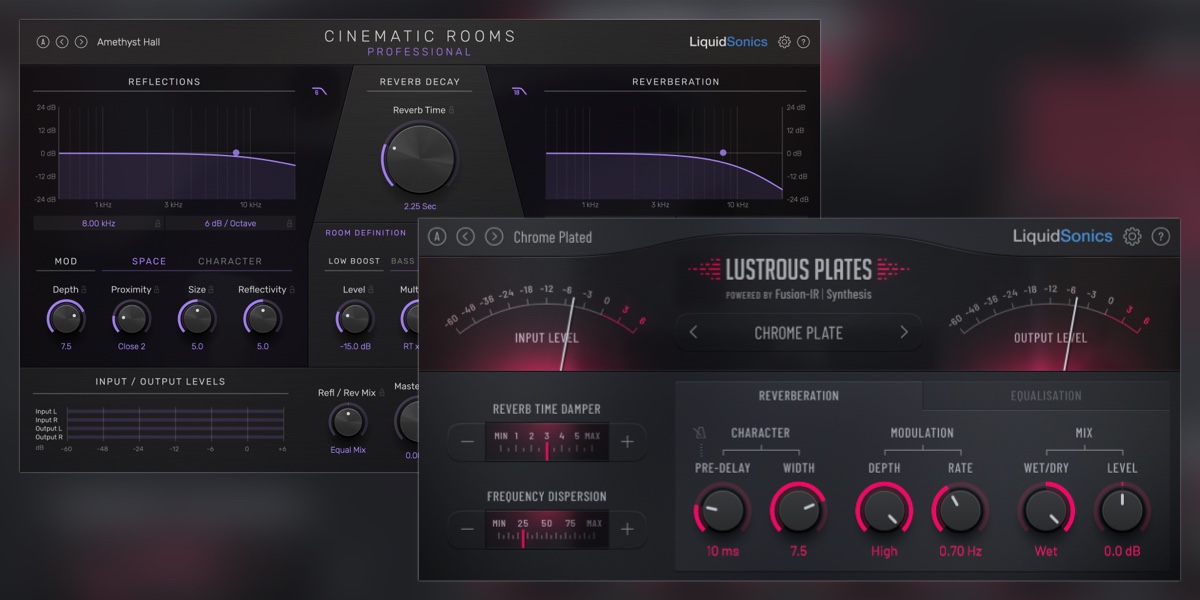Click the Refl / Rev Mix knob
The height and width of the screenshot is (600, 1200).
pyautogui.click(x=348, y=421)
